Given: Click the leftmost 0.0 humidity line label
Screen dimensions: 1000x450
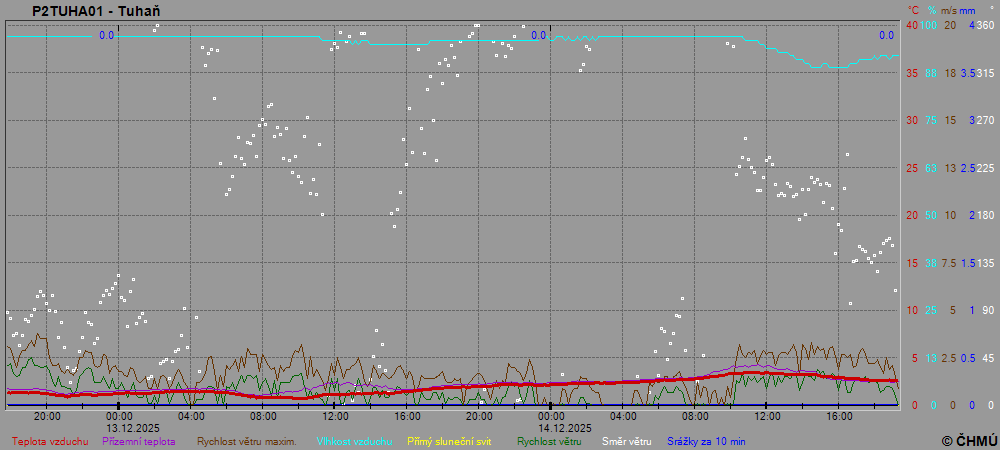Looking at the screenshot, I should coord(106,35).
